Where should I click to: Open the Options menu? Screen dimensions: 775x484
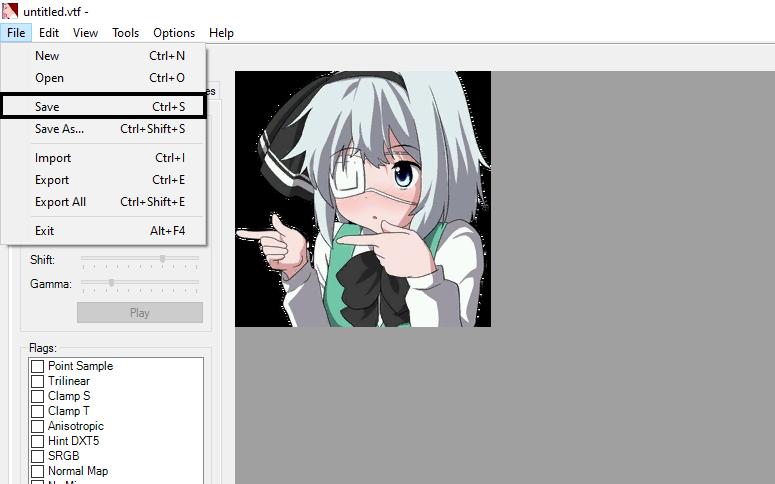(174, 33)
